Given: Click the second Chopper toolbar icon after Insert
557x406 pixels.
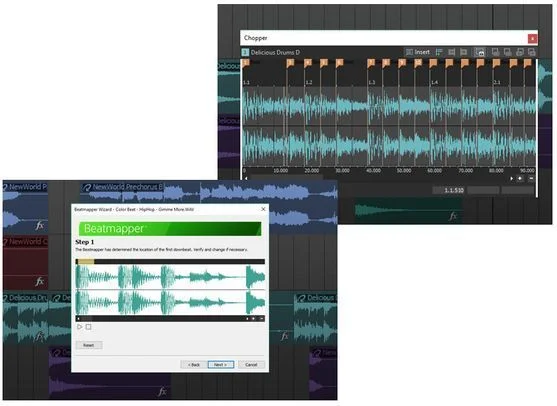Looking at the screenshot, I should (451, 52).
